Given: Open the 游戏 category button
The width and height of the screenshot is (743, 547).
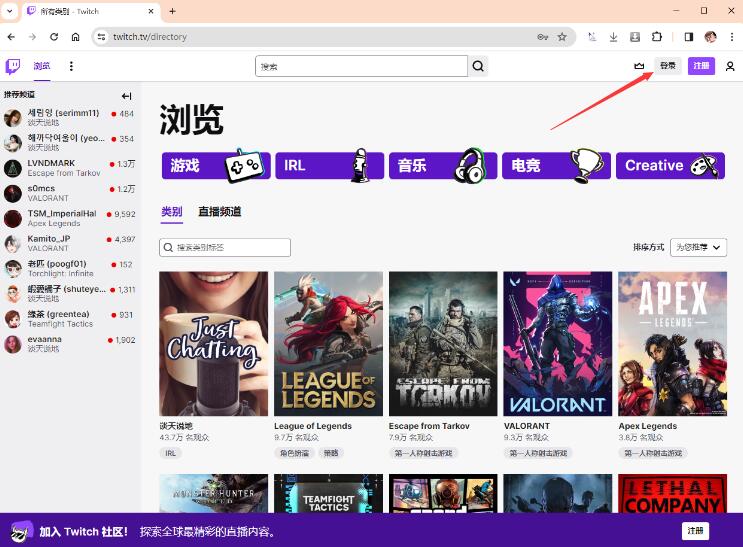Looking at the screenshot, I should 216,165.
